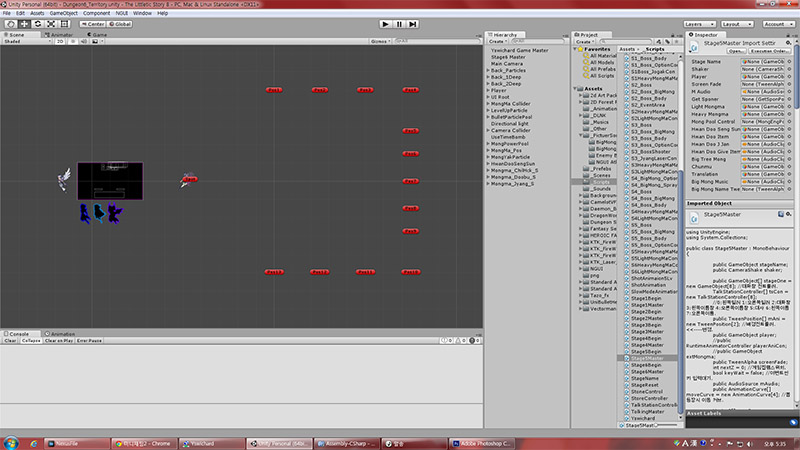Select Directional light in Hierarchy
Screen dimensions: 800x450
tap(510, 123)
